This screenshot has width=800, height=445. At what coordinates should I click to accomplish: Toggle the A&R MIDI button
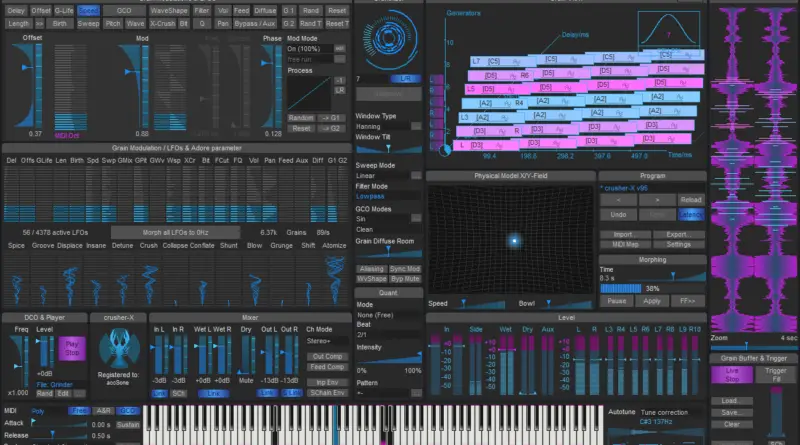[104, 411]
